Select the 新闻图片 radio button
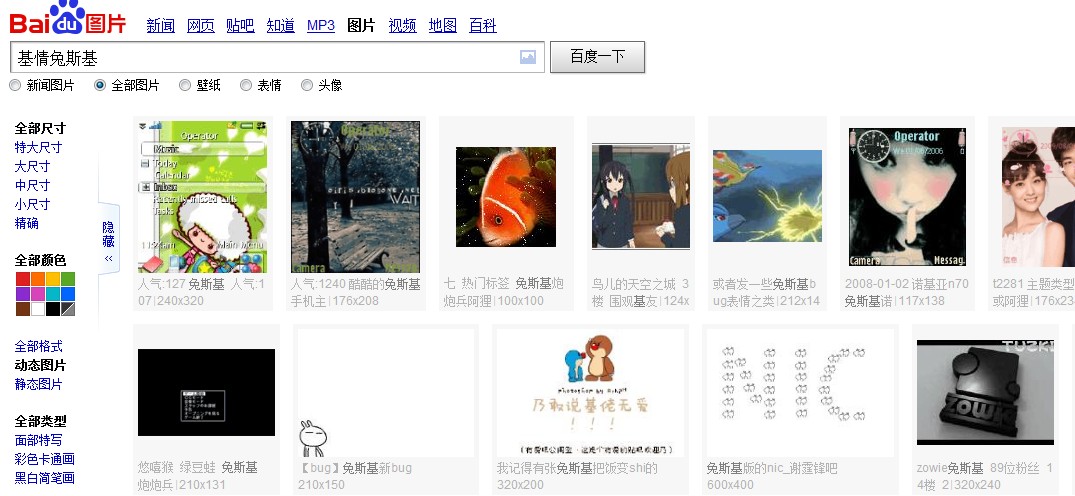This screenshot has height=496, width=1075. pos(15,85)
